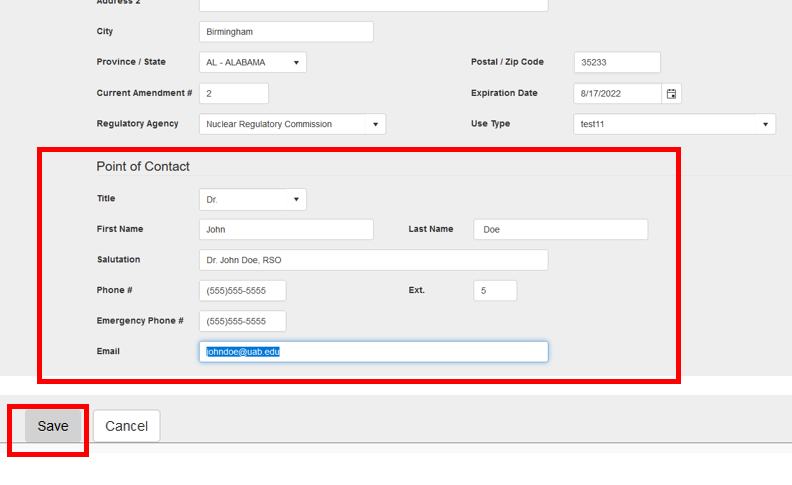Expand the Title dropdown showing Dr.

pos(253,200)
